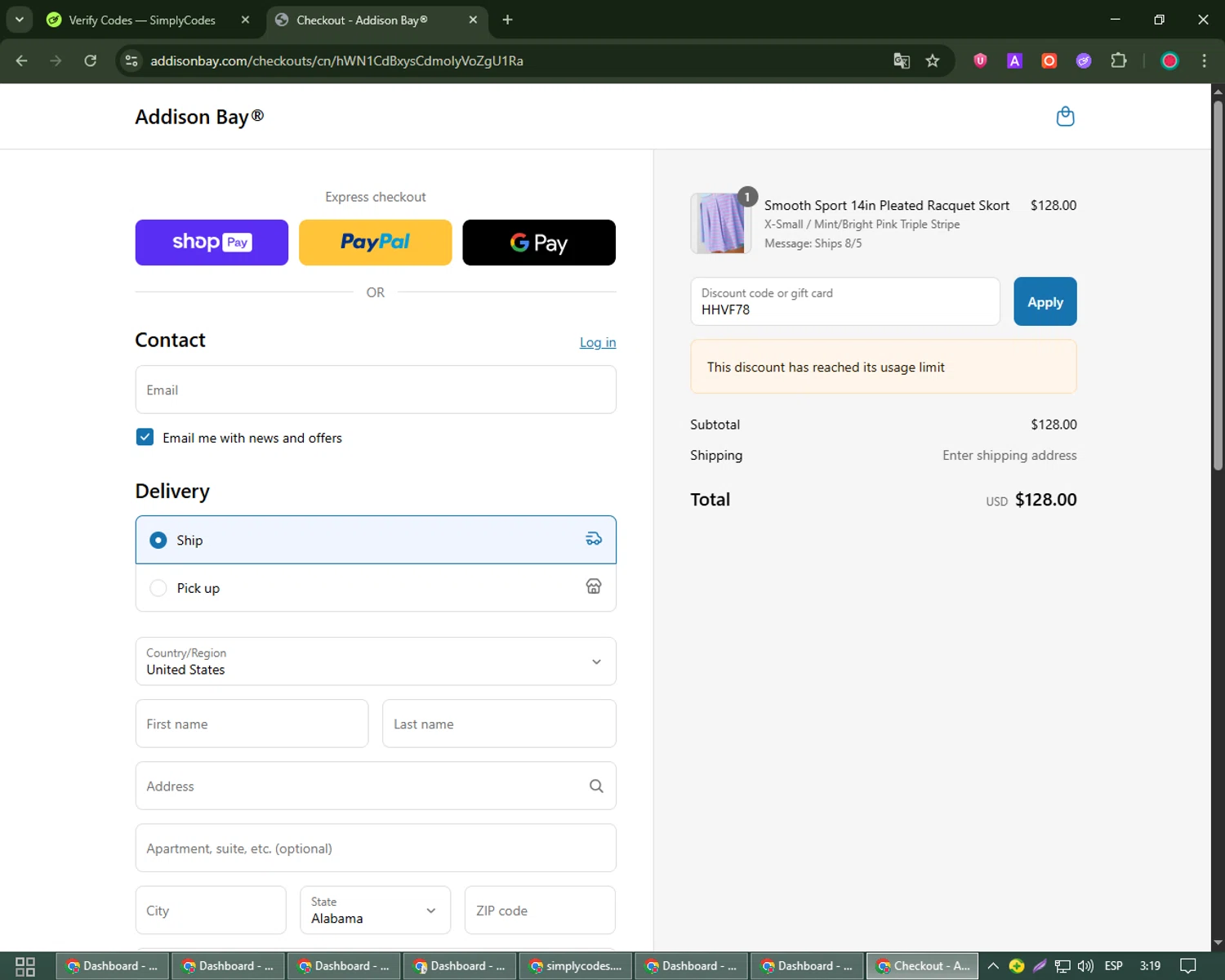Select the Pick up delivery radio option
1225x980 pixels.
point(158,588)
